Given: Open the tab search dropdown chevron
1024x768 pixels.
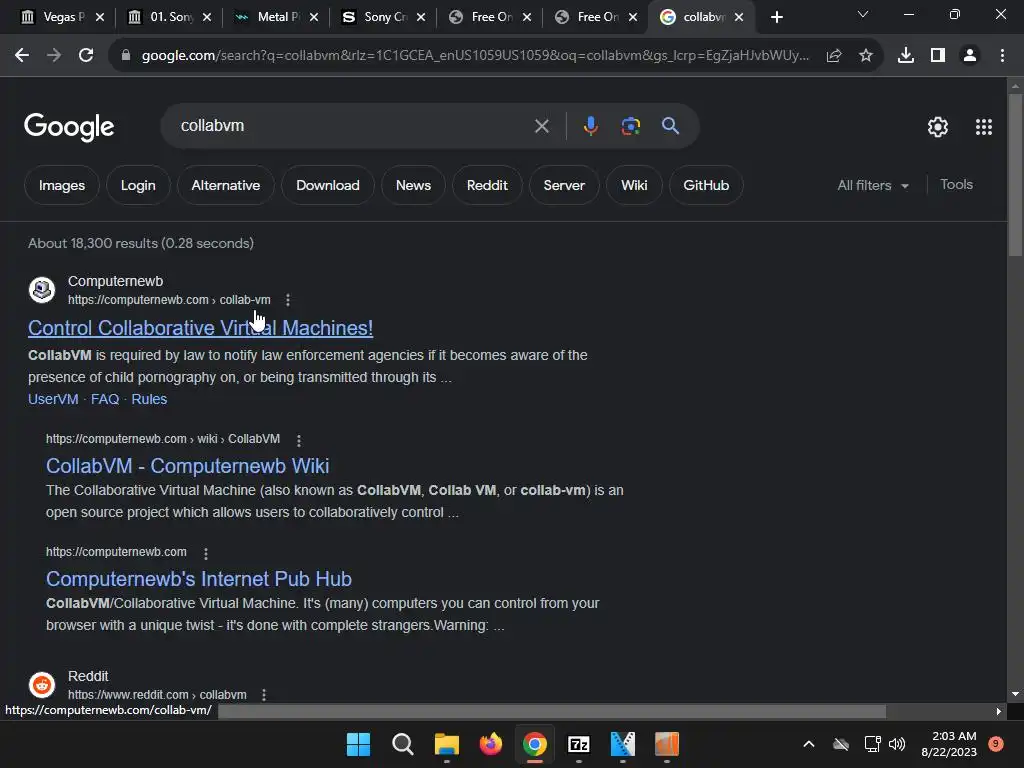Looking at the screenshot, I should (863, 14).
